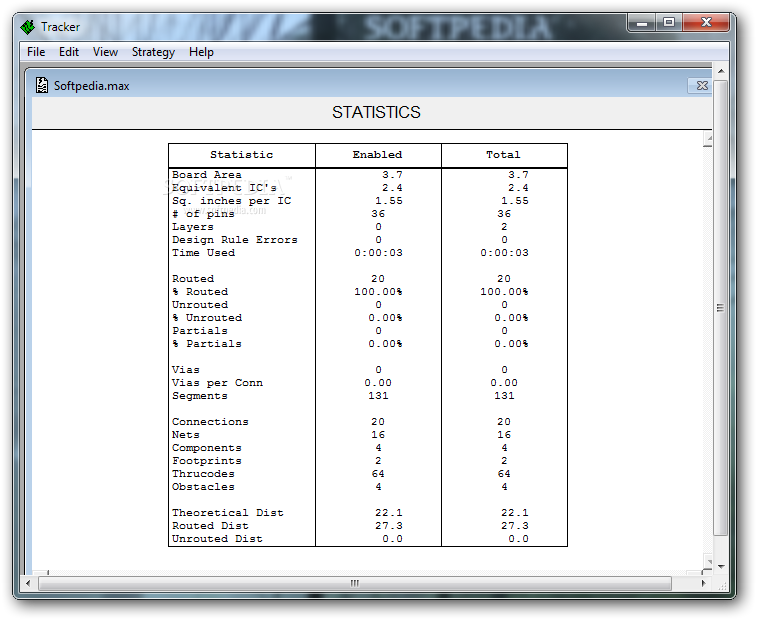Select the Routed Dist label
This screenshot has width=757, height=620.
210,527
